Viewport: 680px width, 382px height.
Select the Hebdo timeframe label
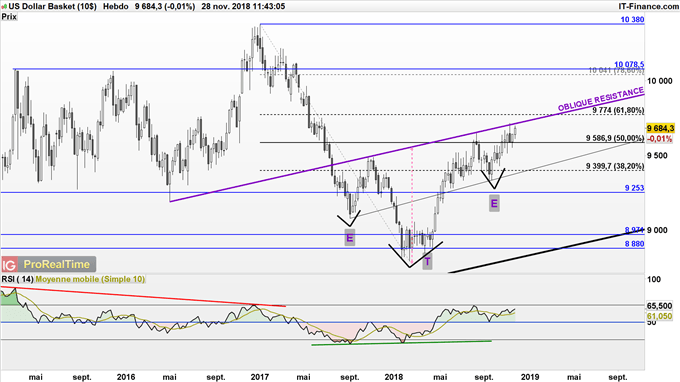point(116,7)
